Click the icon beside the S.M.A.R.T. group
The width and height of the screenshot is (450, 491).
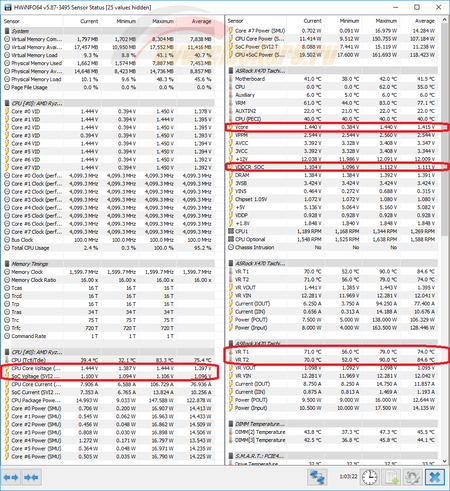231,456
